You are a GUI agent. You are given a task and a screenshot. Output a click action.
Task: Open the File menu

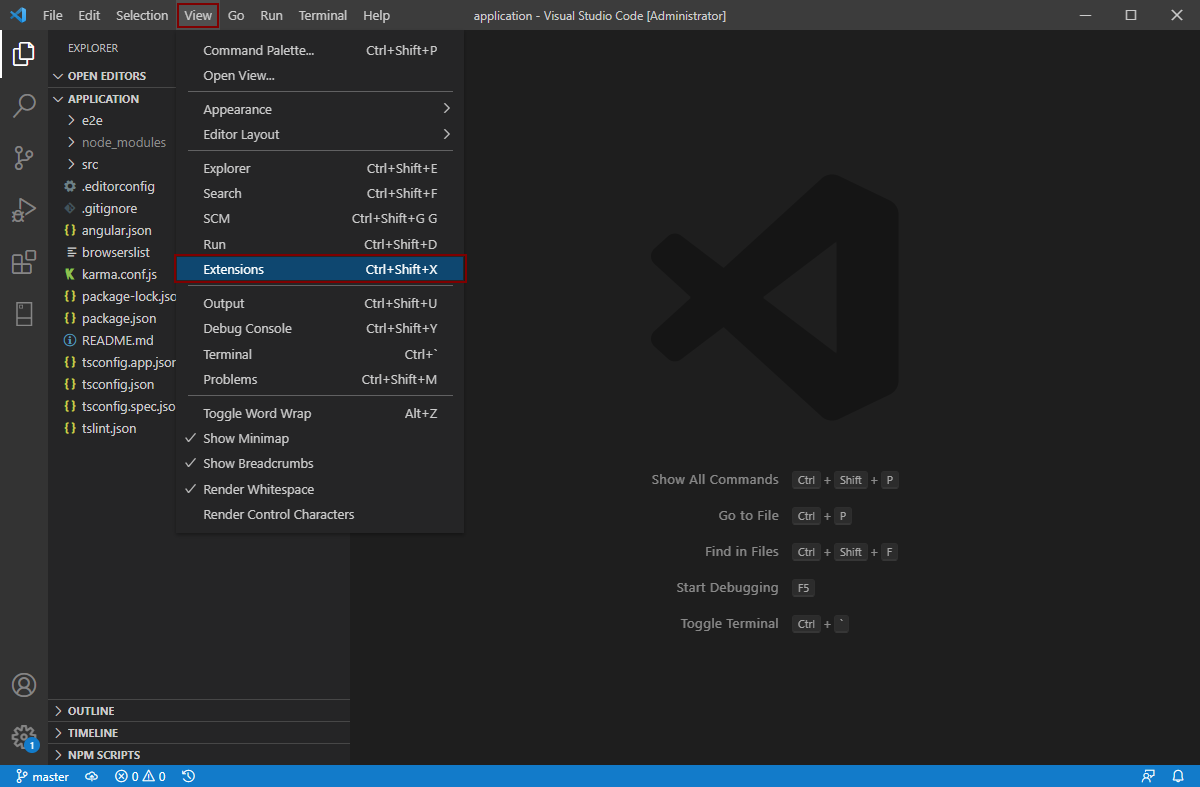[53, 15]
